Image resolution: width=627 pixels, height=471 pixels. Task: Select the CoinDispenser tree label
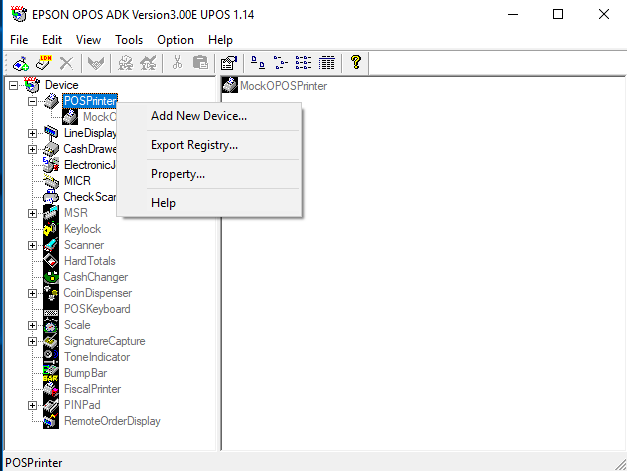[x=98, y=293]
